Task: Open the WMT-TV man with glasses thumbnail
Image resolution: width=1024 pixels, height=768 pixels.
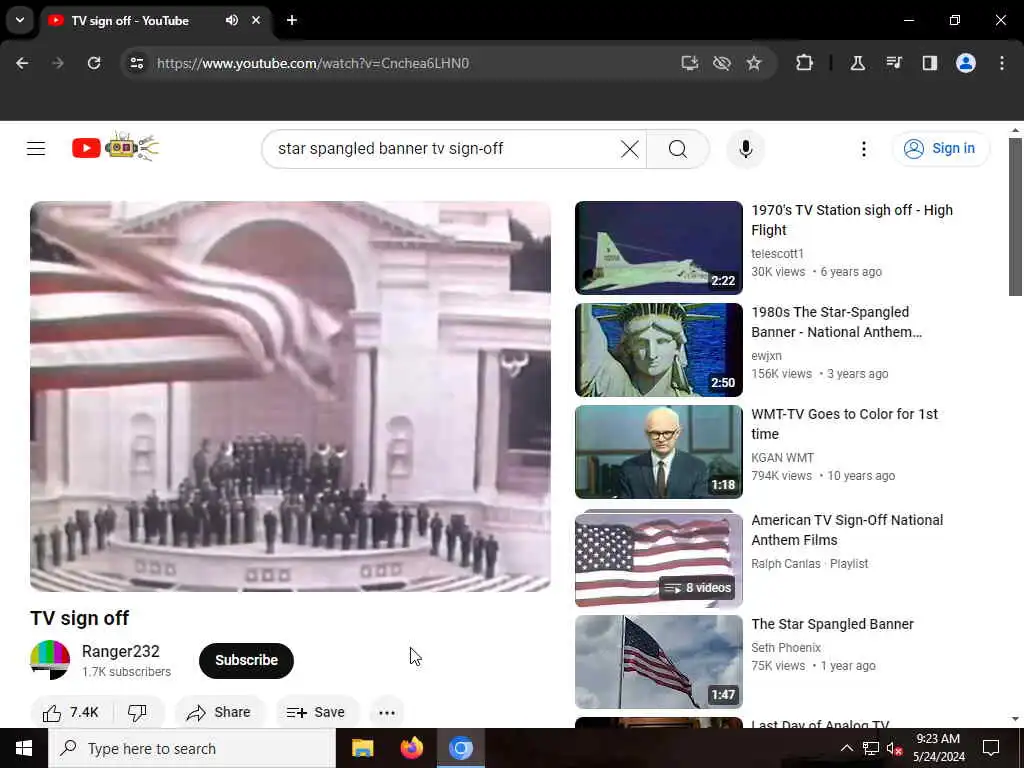Action: coord(658,452)
